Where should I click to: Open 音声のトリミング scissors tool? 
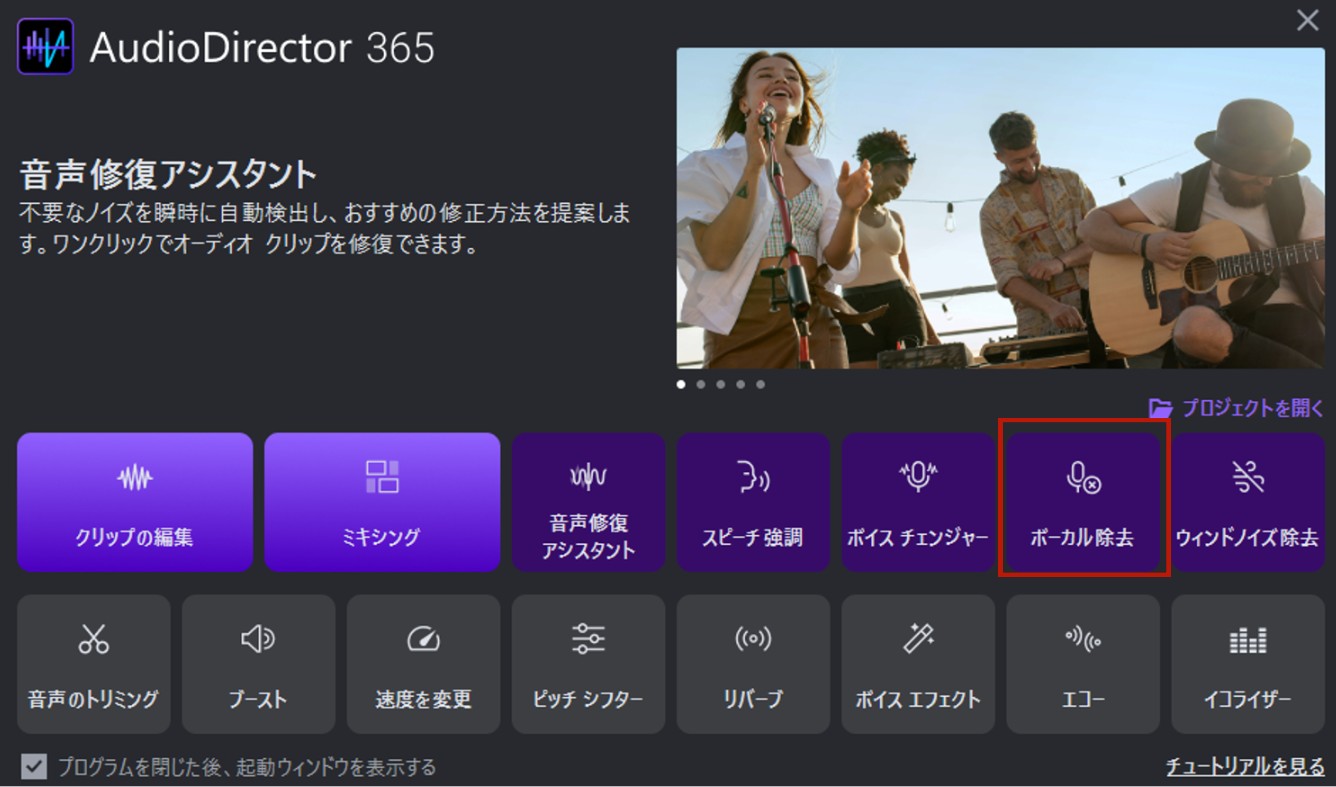[x=94, y=664]
